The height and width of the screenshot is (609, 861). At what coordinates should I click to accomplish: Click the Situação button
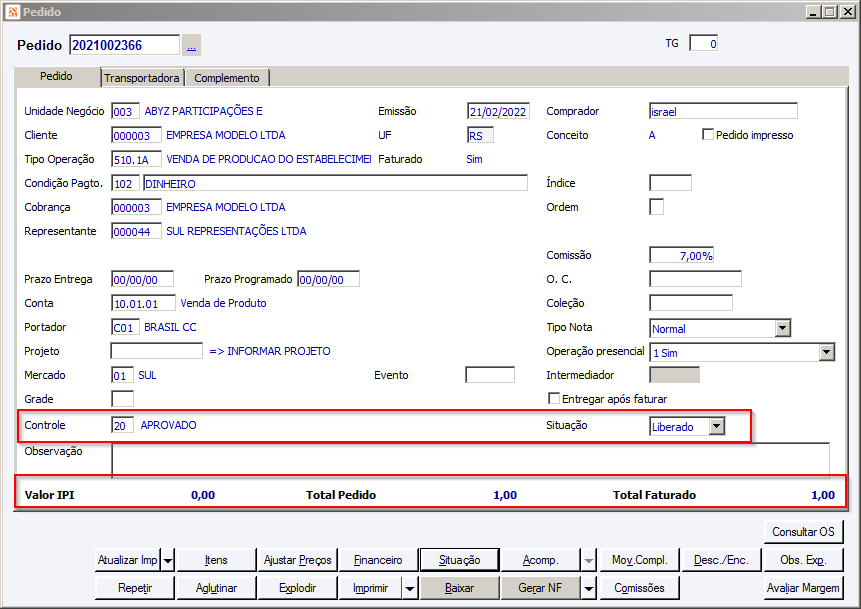coord(460,560)
